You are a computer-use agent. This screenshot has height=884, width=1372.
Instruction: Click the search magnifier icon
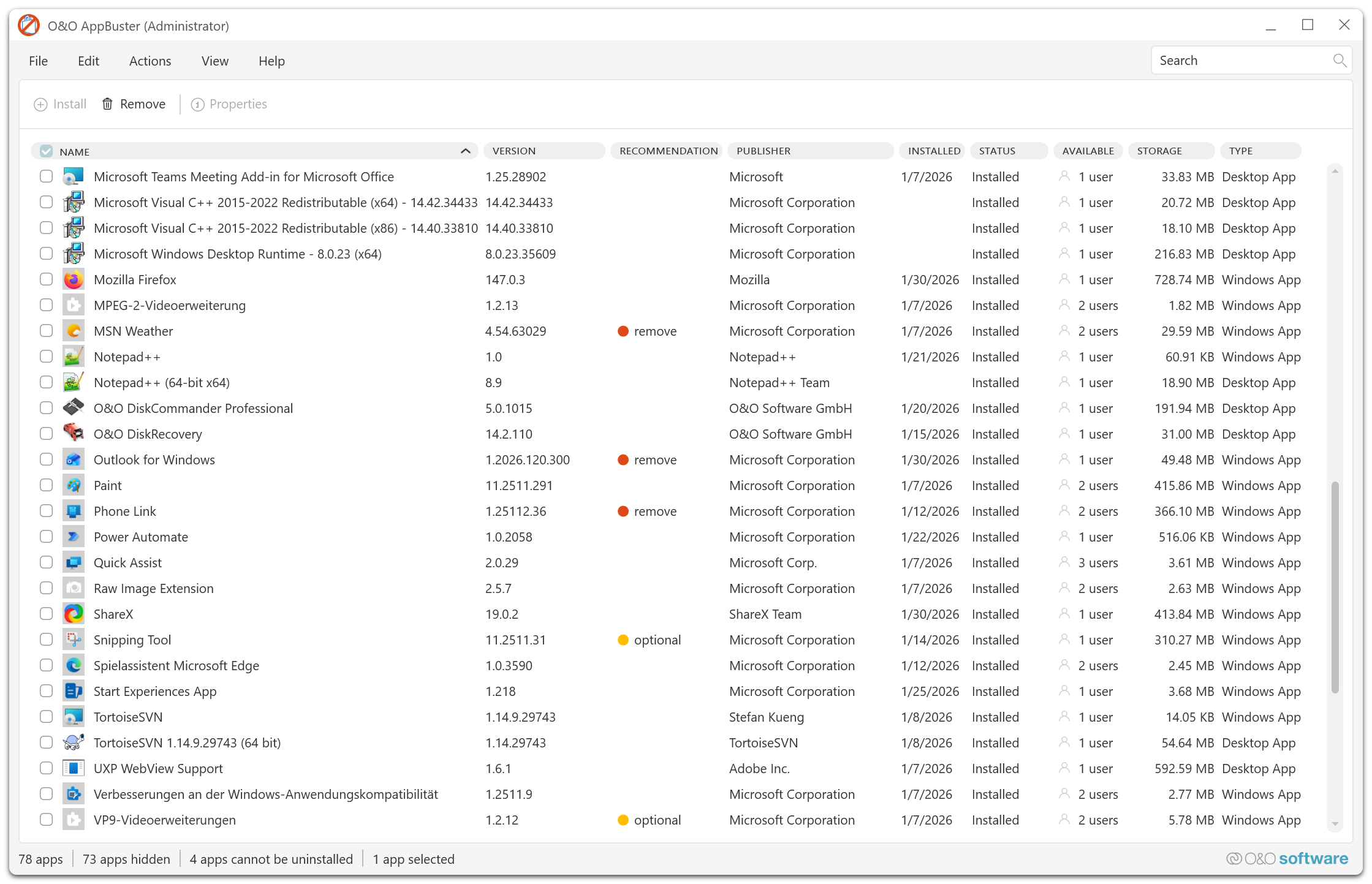coord(1339,61)
